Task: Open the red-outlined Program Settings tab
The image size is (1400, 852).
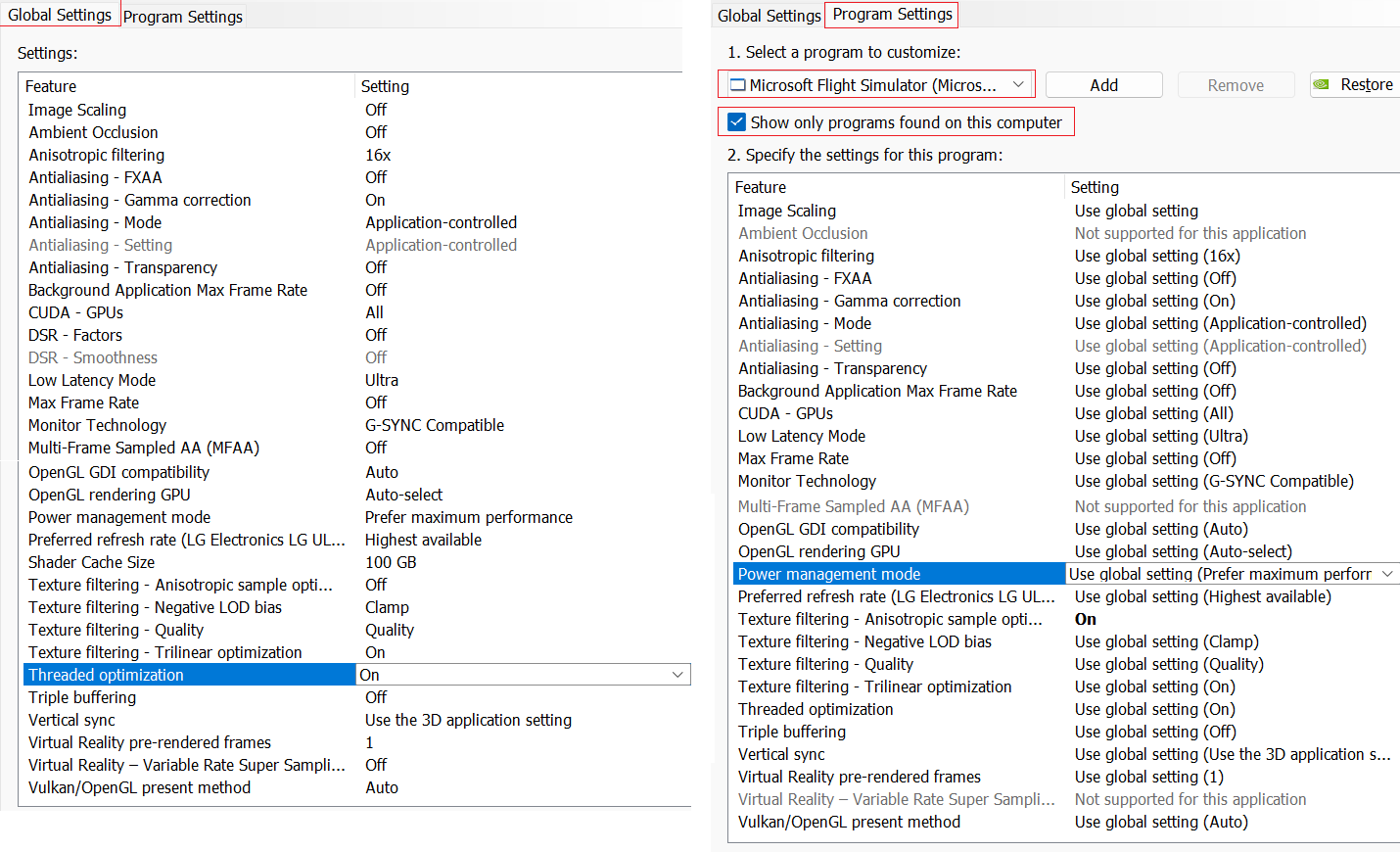Action: [892, 15]
